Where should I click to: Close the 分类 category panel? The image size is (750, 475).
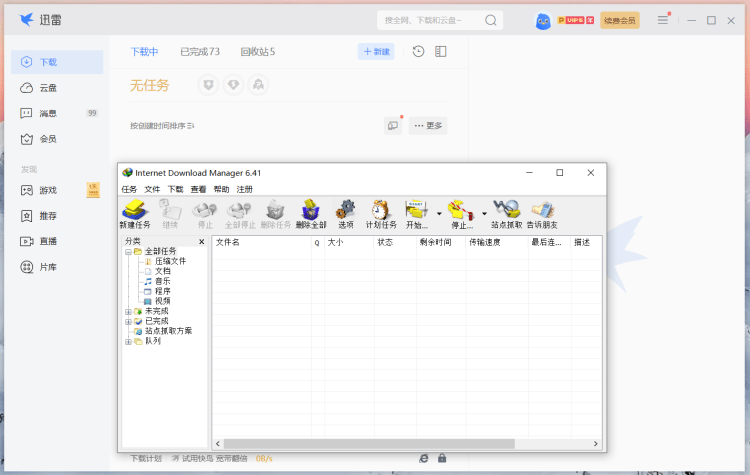[201, 242]
